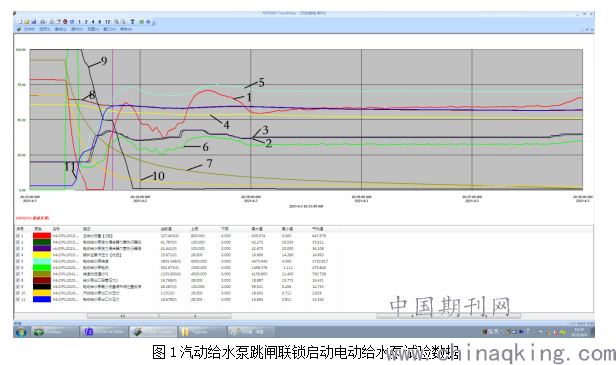Click the blue refresh toolbar icon

72,22
